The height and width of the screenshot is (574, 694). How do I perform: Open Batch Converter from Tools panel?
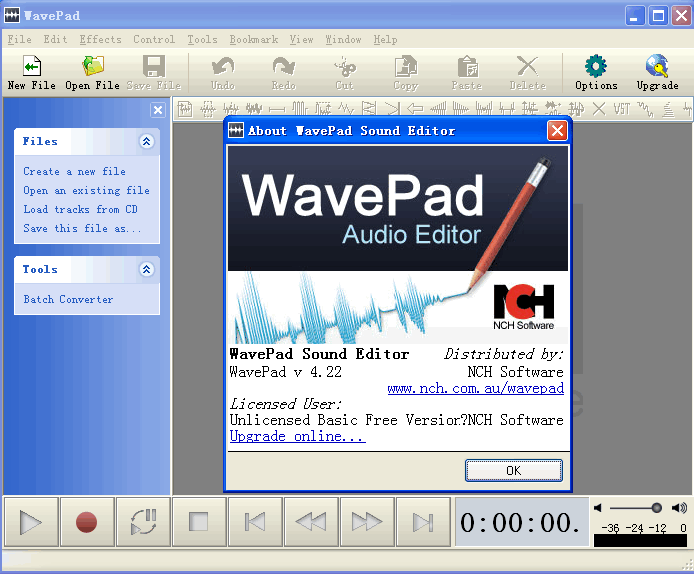click(68, 300)
